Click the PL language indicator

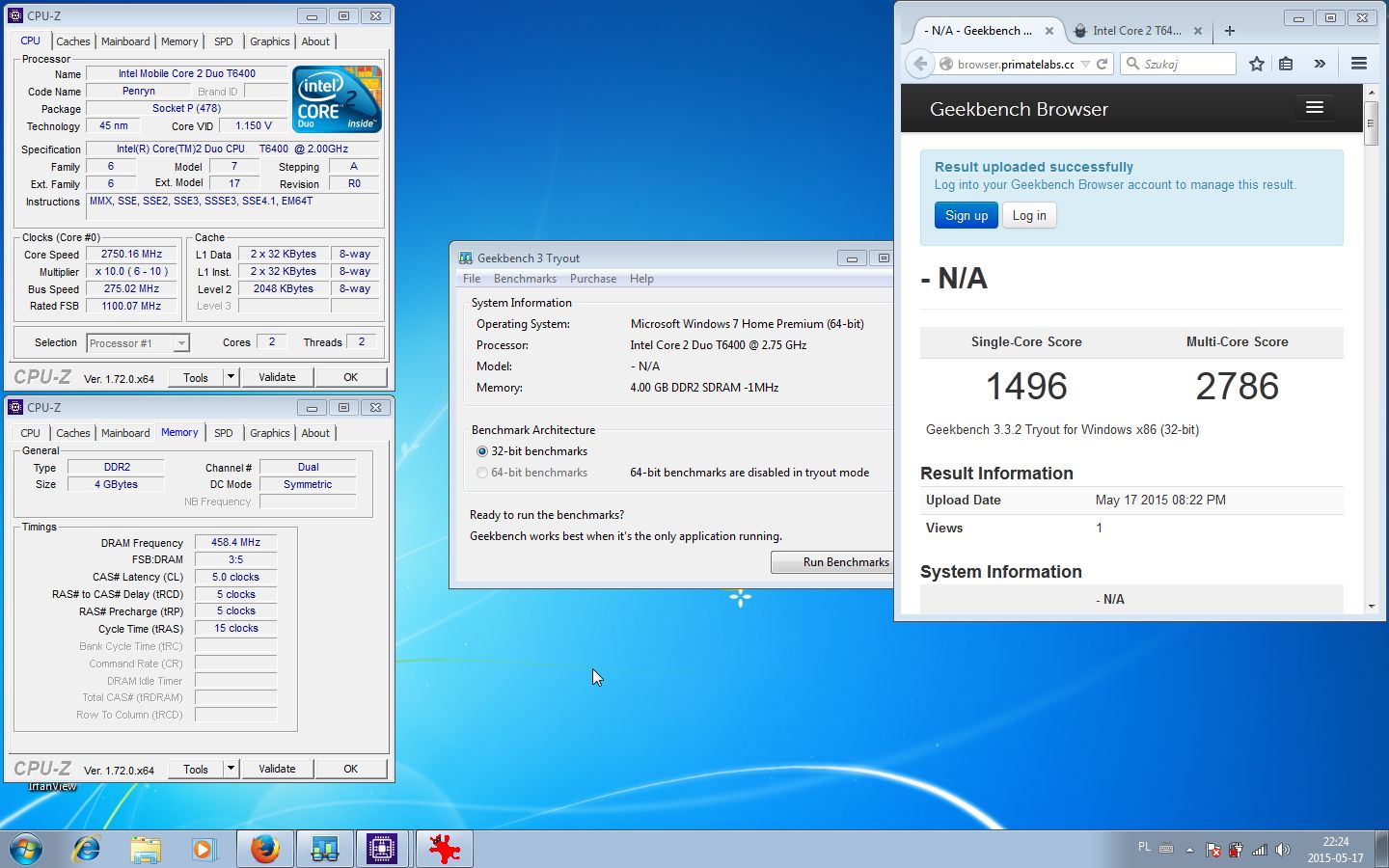[x=1144, y=847]
